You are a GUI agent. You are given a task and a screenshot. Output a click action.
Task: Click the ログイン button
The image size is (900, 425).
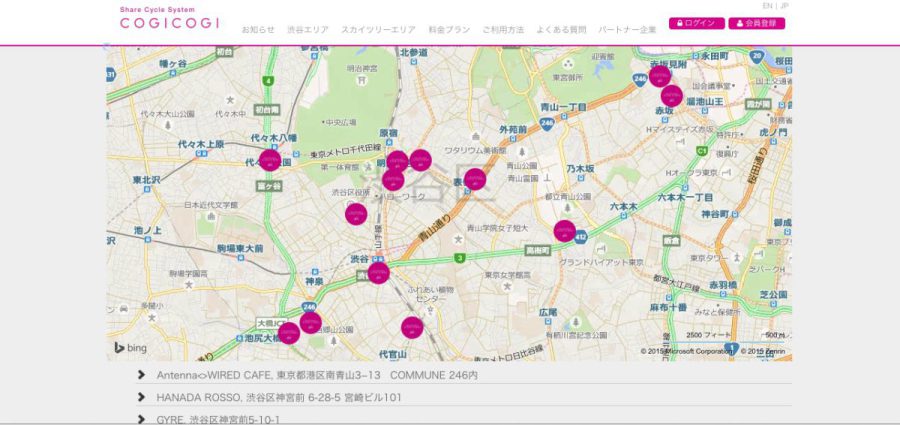(x=697, y=24)
